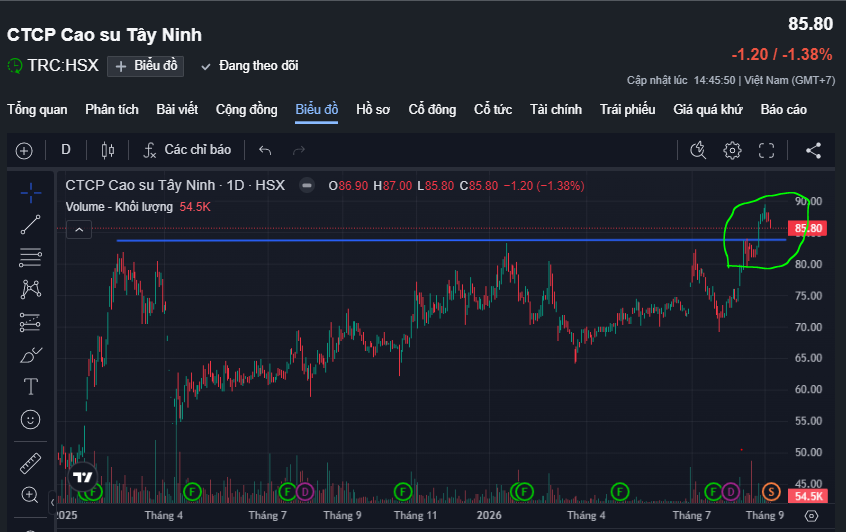Select the Biểu đồ tab

click(x=317, y=110)
